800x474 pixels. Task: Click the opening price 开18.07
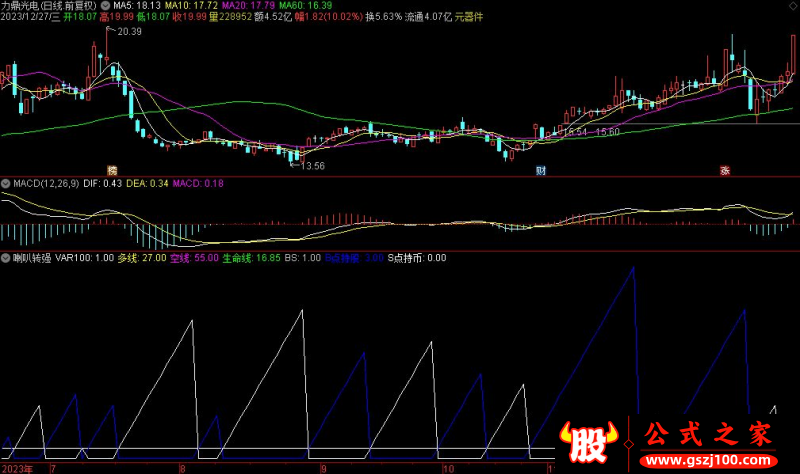pyautogui.click(x=80, y=17)
